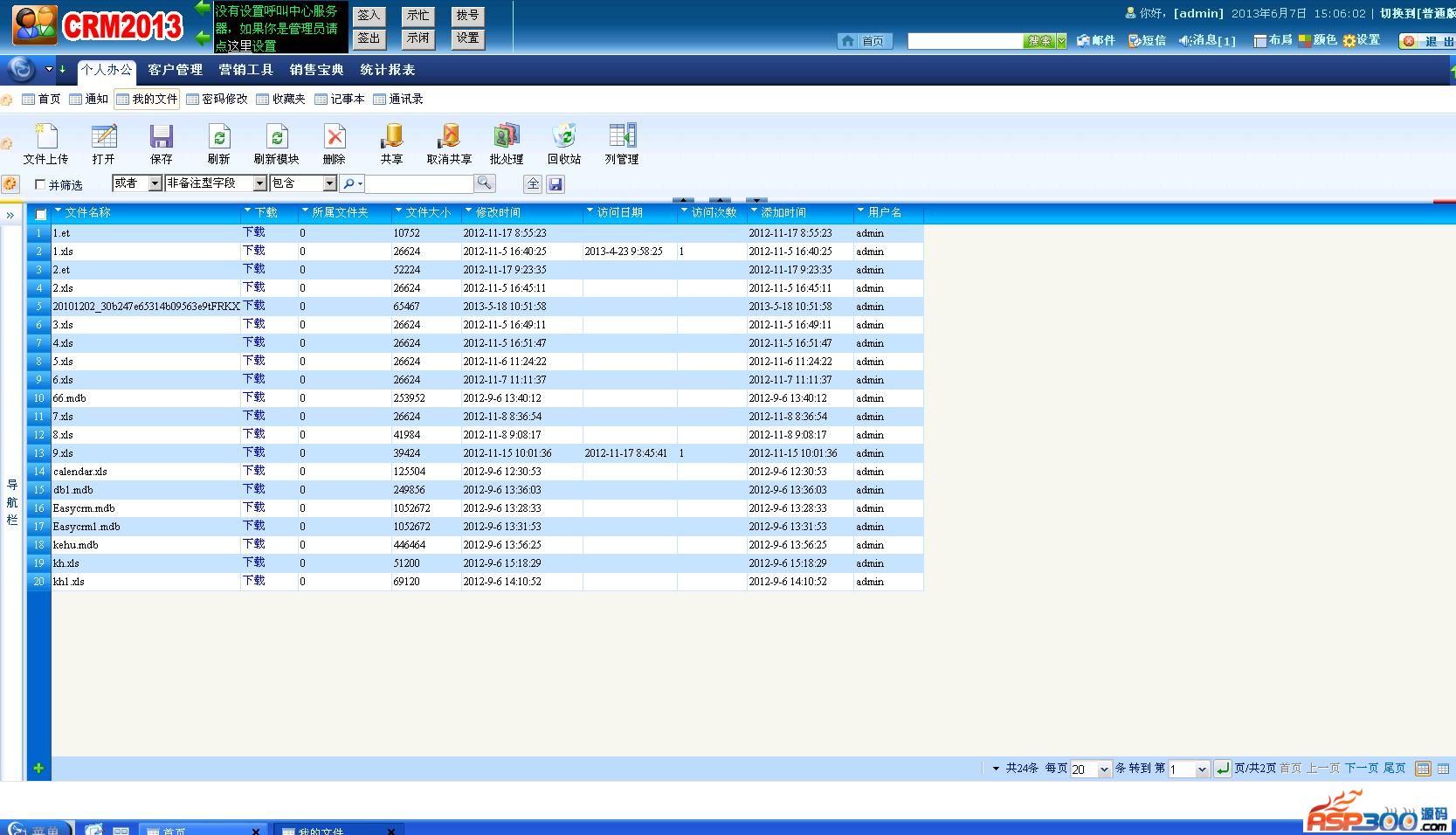Open the 或者 condition dropdown
This screenshot has height=835, width=1456.
pyautogui.click(x=155, y=183)
